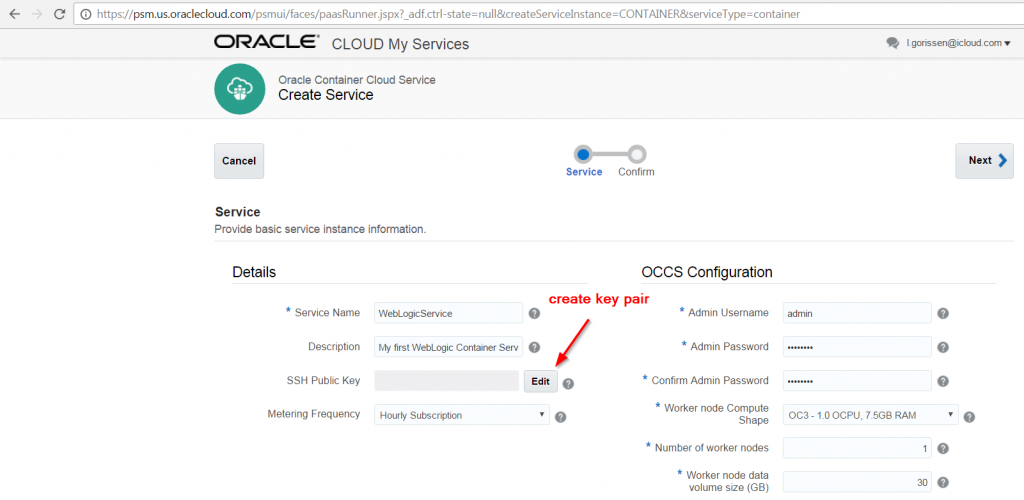Open the Worker node Compute Shape dropdown

[x=870, y=414]
